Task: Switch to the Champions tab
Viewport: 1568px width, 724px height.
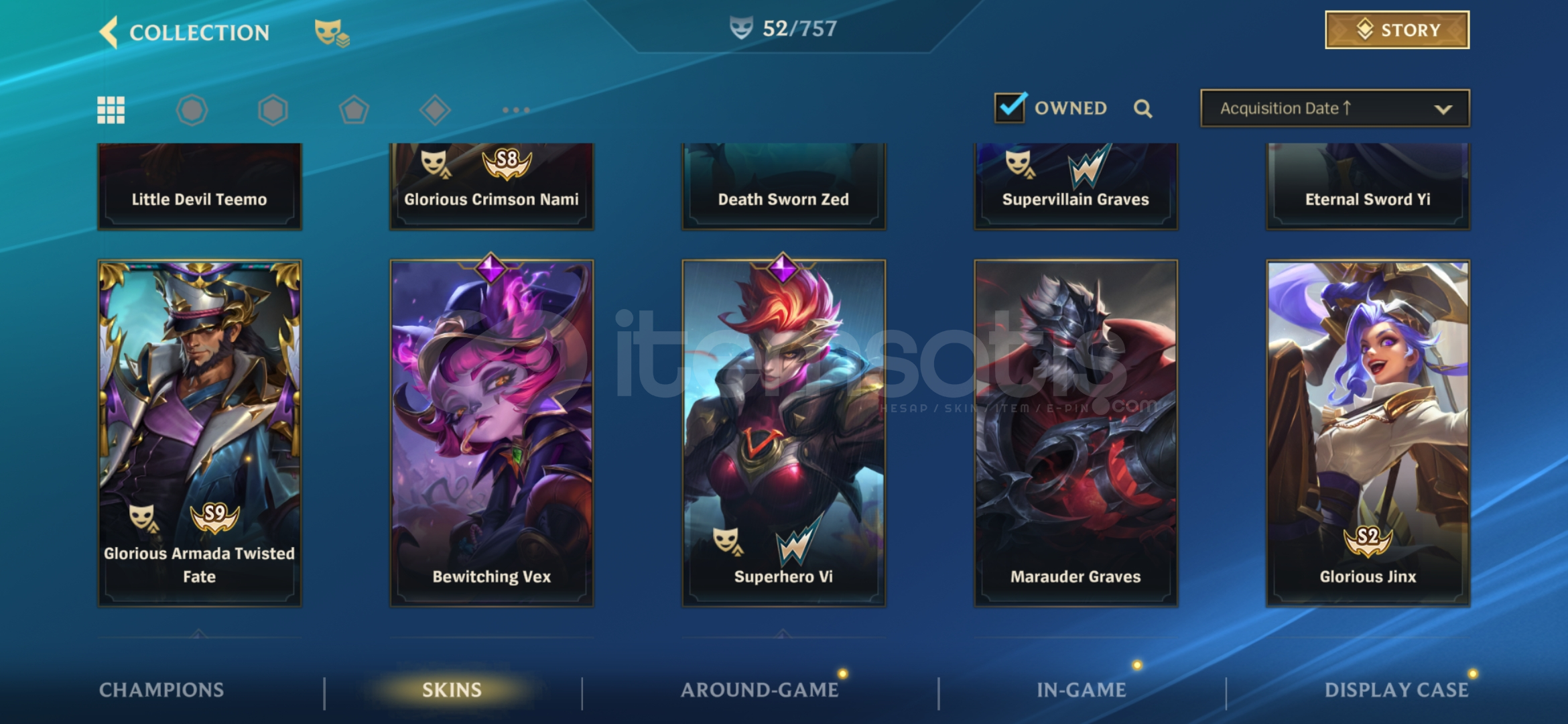Action: pos(161,690)
